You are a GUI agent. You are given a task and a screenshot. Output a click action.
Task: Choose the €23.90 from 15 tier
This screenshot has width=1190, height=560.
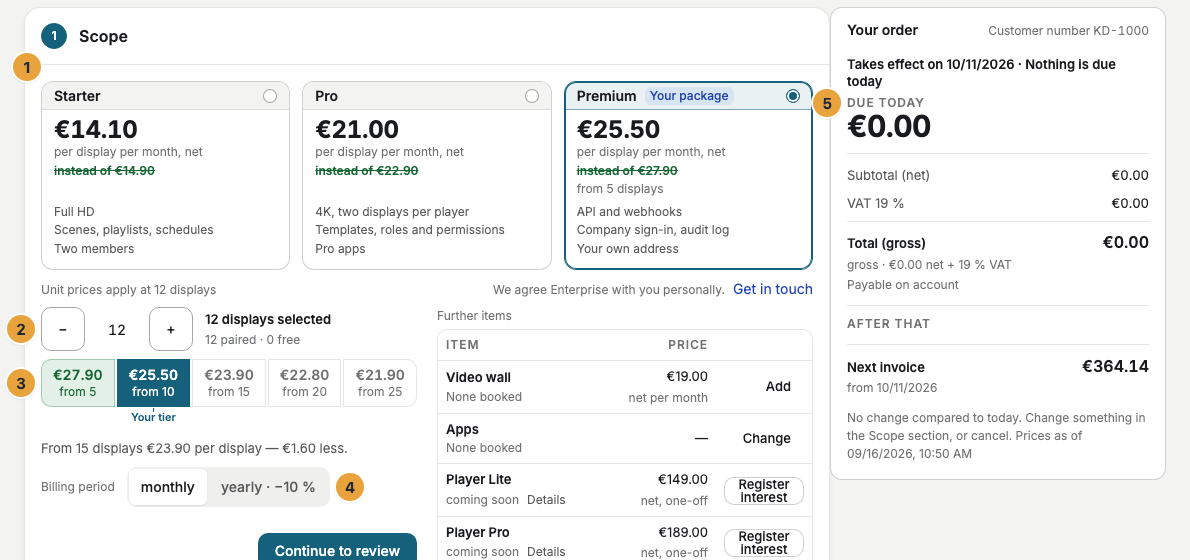[229, 383]
